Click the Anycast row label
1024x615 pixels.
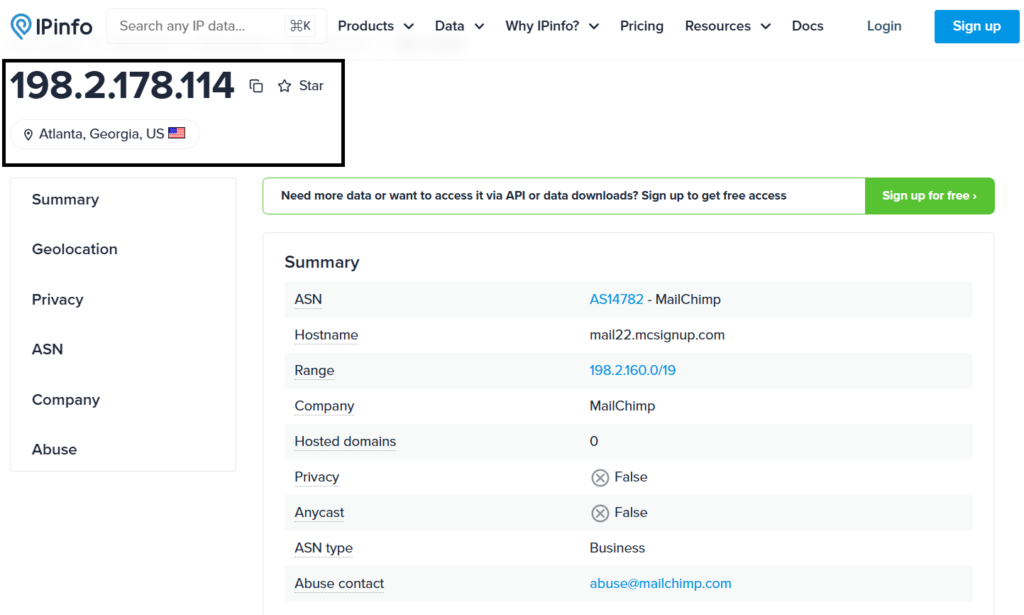click(x=319, y=512)
